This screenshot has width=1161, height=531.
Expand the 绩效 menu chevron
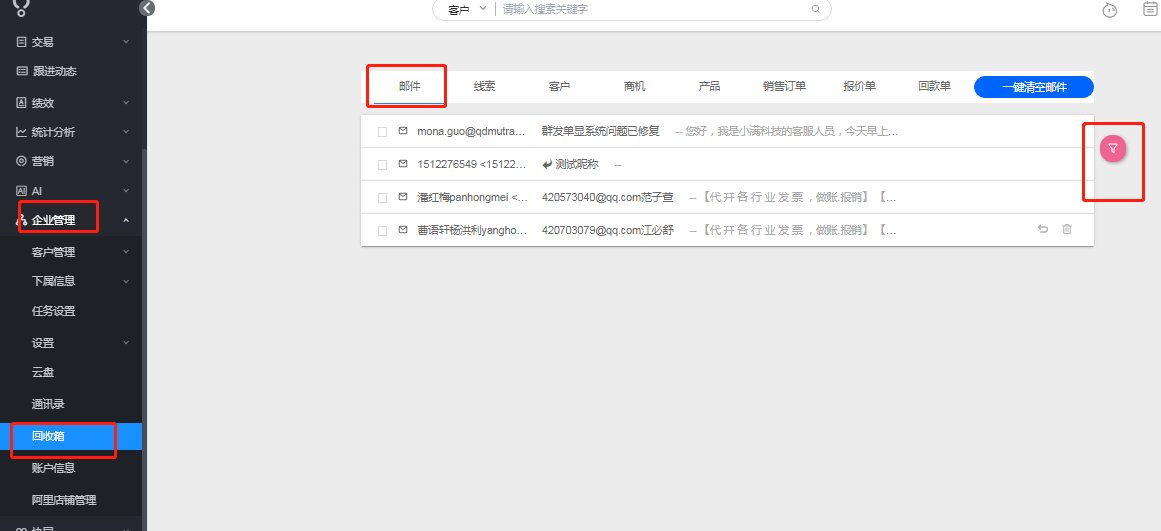126,102
